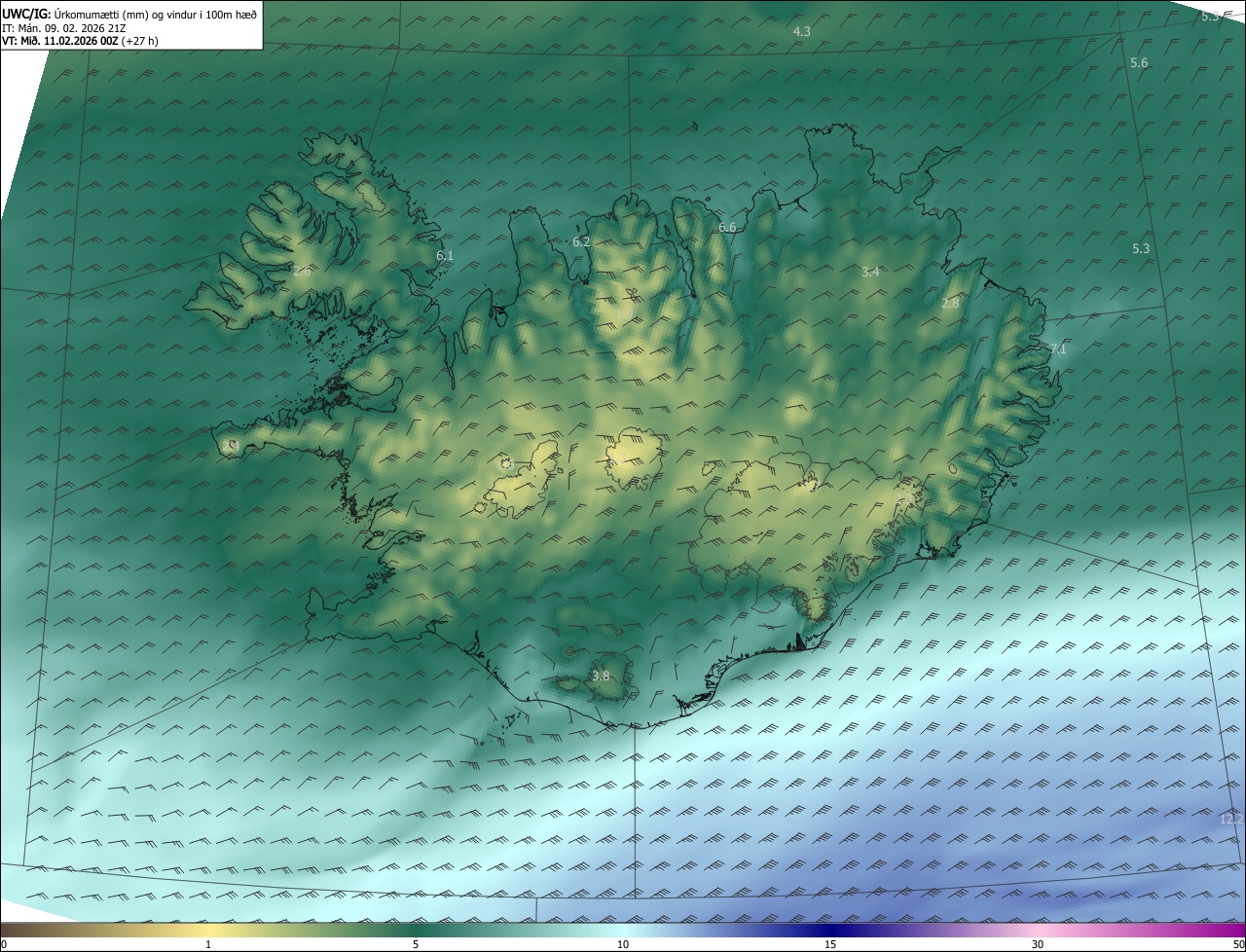
Task: Click the 6.1 value on the map
Action: (445, 256)
